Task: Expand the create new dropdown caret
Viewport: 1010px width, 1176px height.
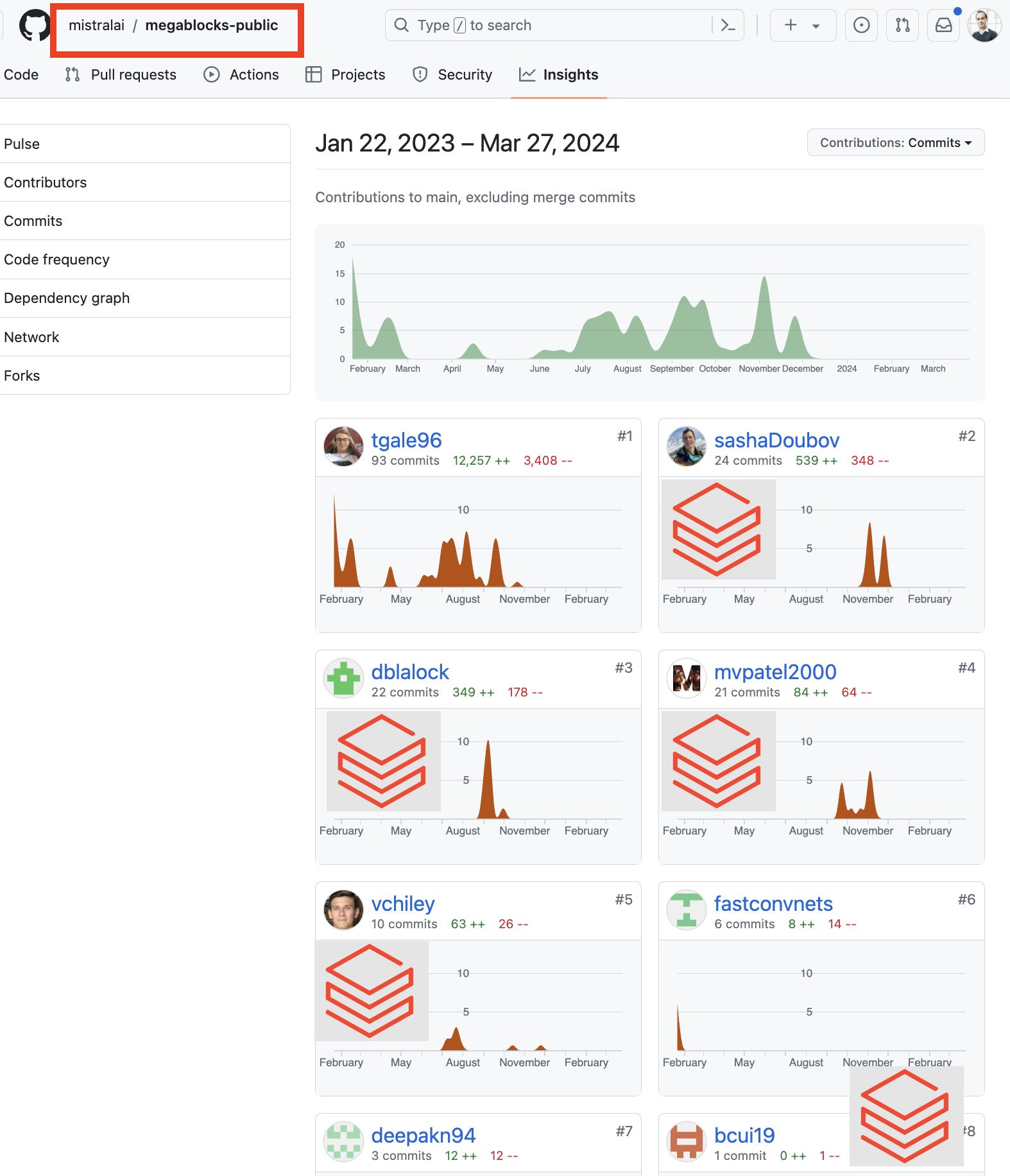Action: (x=816, y=26)
